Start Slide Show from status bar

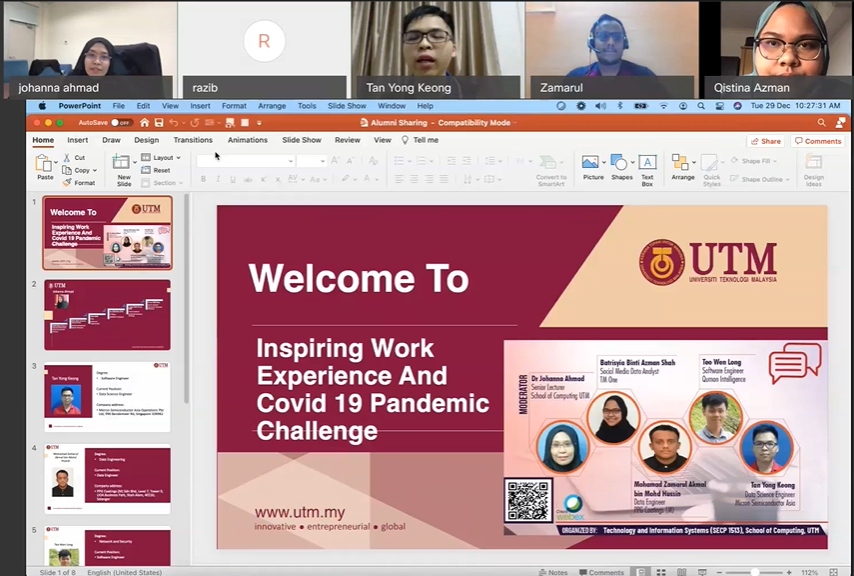tap(702, 572)
